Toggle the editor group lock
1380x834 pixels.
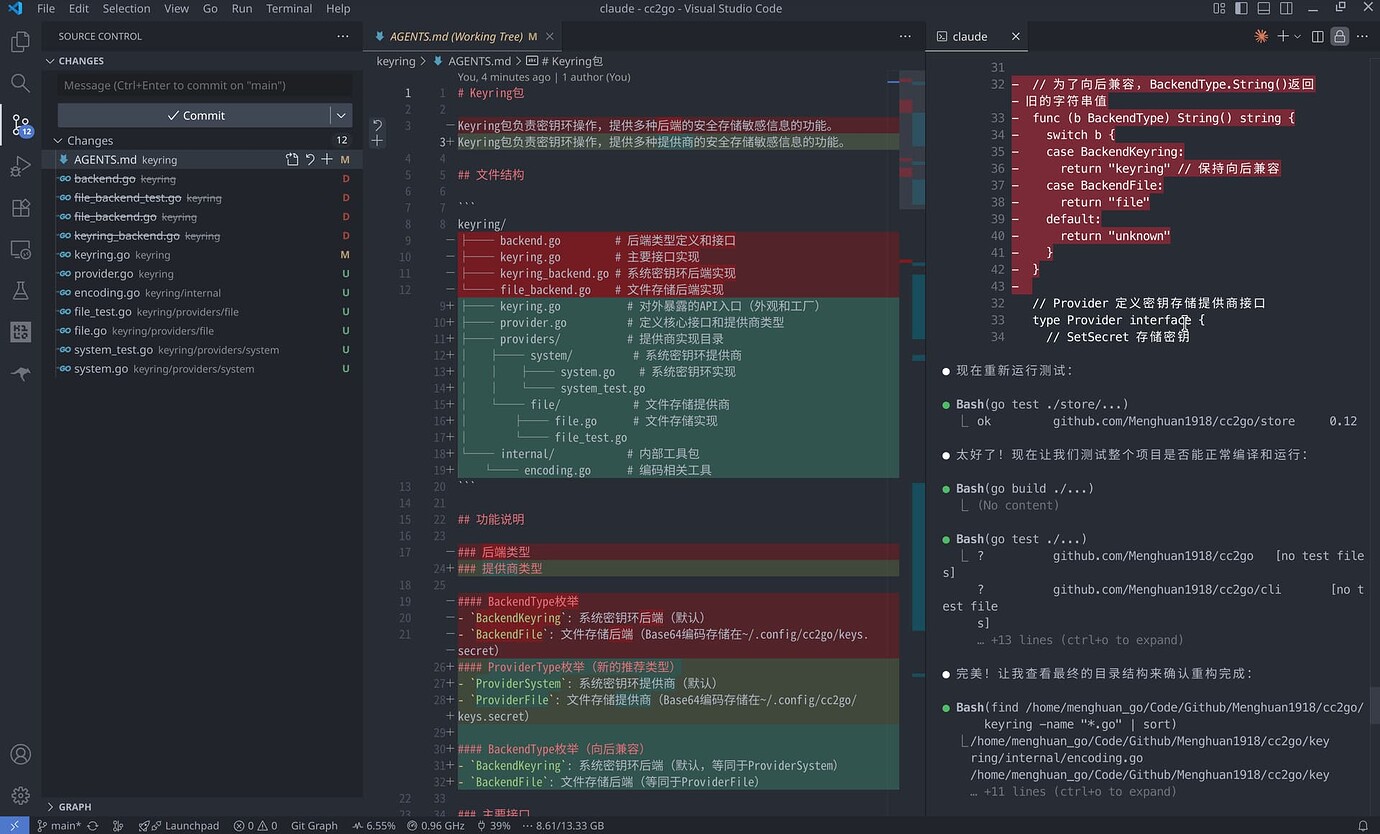click(x=1339, y=36)
